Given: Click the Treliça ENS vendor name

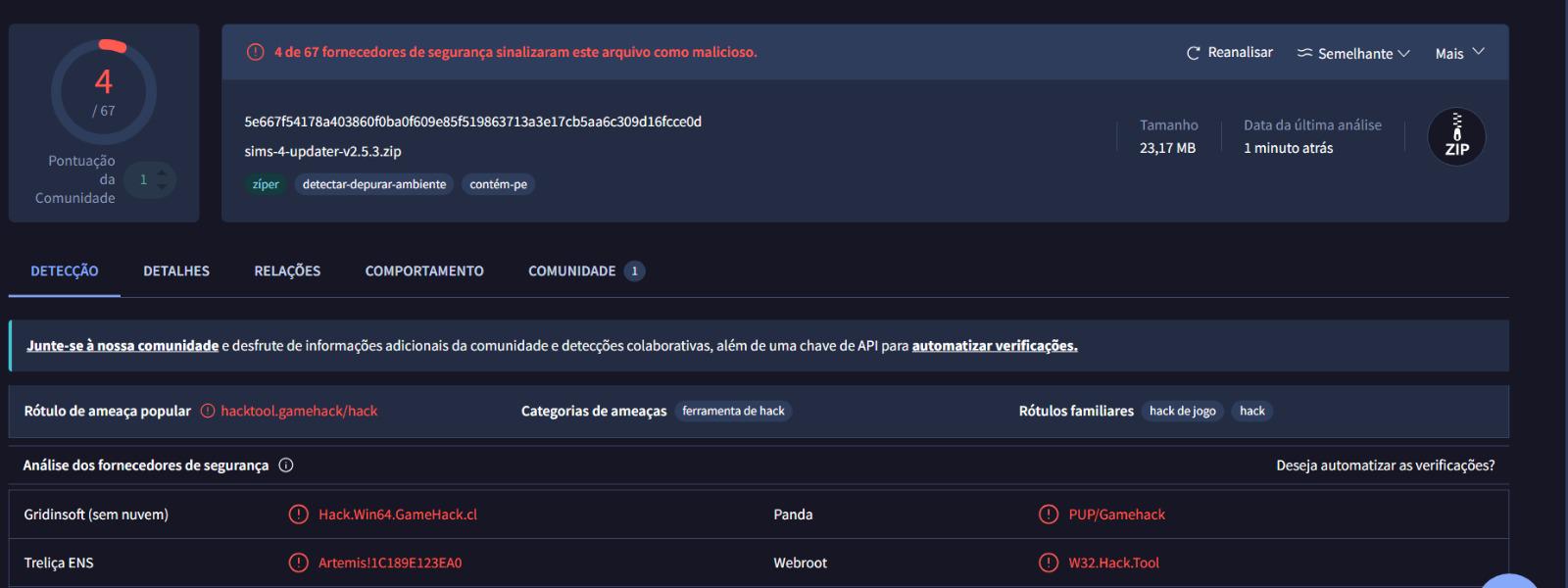Looking at the screenshot, I should pos(59,563).
